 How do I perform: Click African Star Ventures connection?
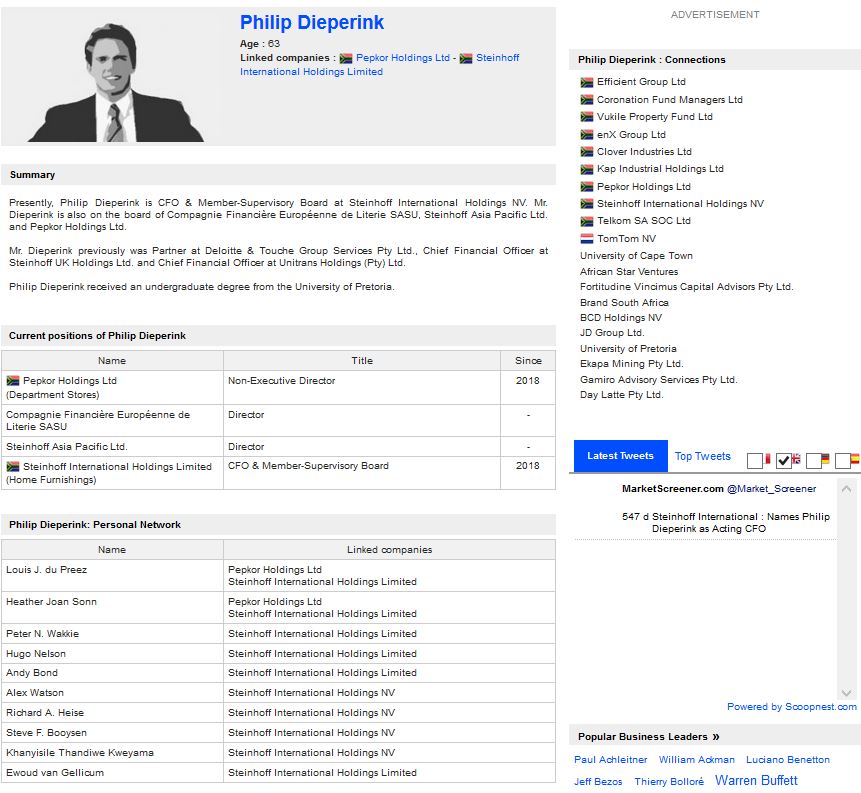click(x=629, y=272)
